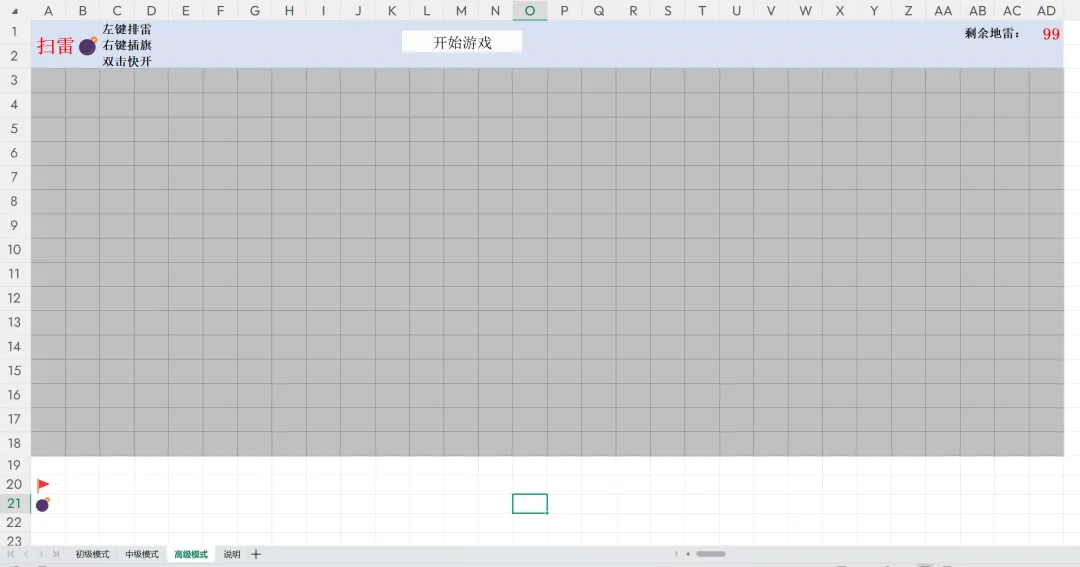The image size is (1080, 567).
Task: Select row 1 header
Action: (x=14, y=32)
